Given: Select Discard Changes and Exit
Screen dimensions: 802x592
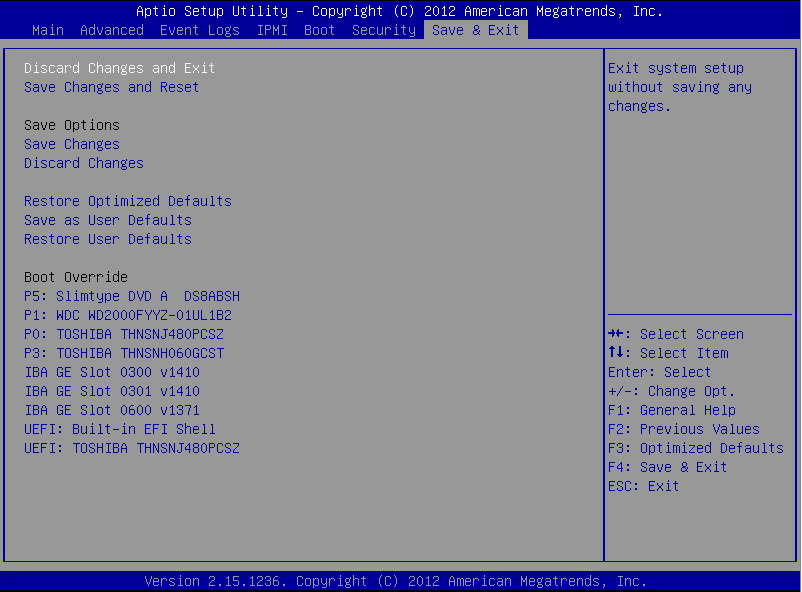Looking at the screenshot, I should coord(120,68).
